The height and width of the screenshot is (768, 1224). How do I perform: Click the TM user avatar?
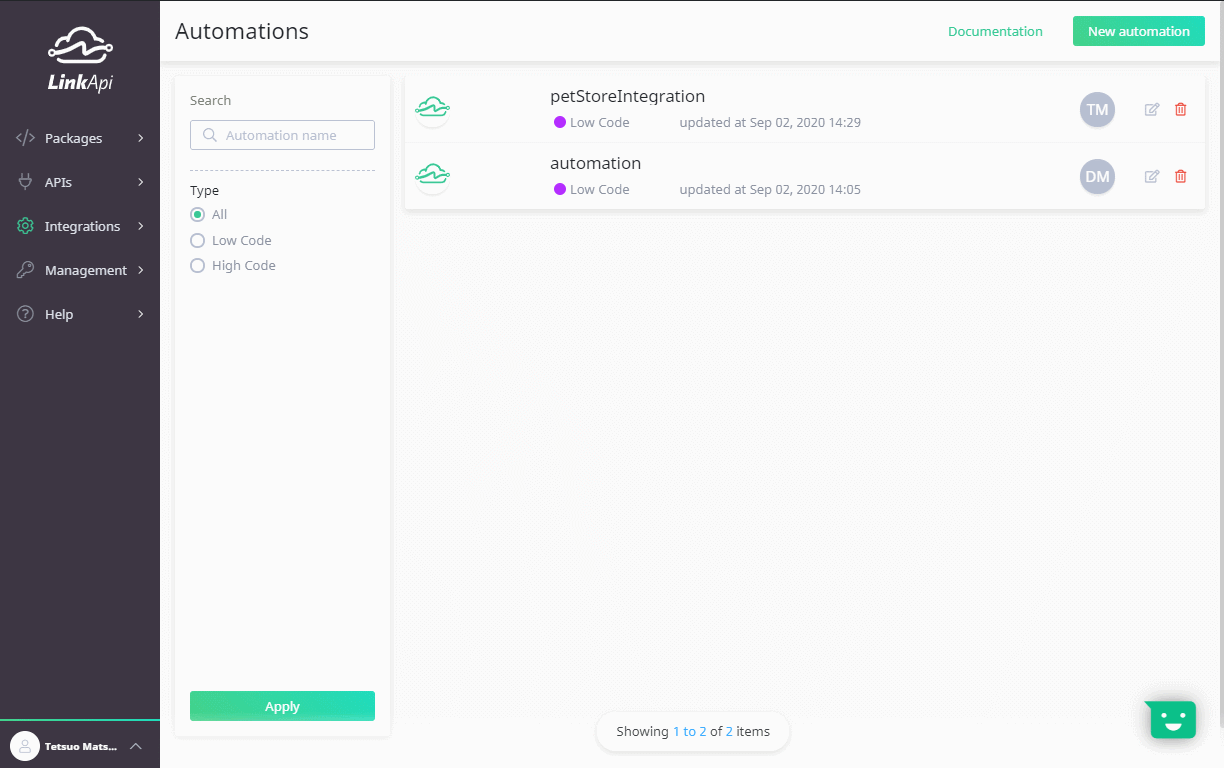1097,110
